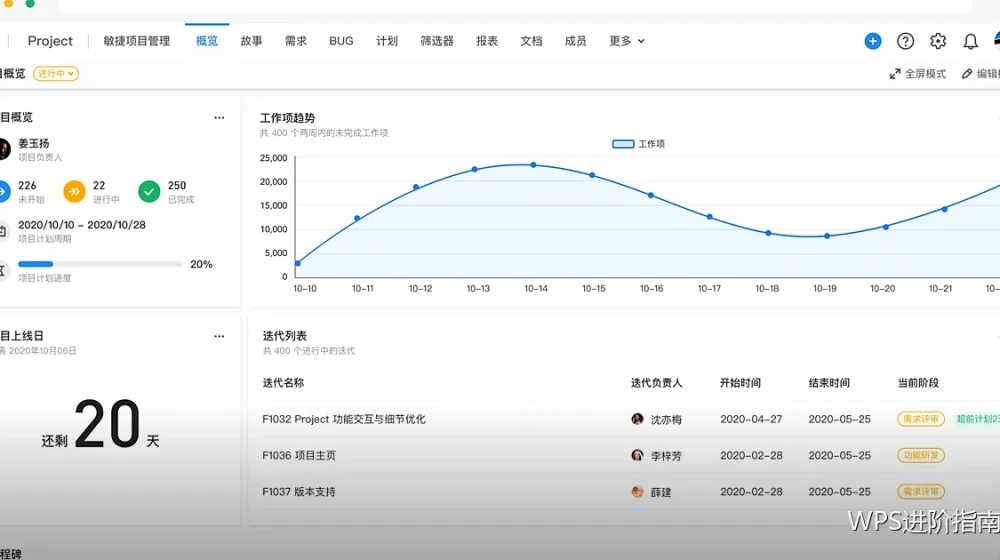Click the 结束时间 column header
This screenshot has height=560, width=1000.
829,383
